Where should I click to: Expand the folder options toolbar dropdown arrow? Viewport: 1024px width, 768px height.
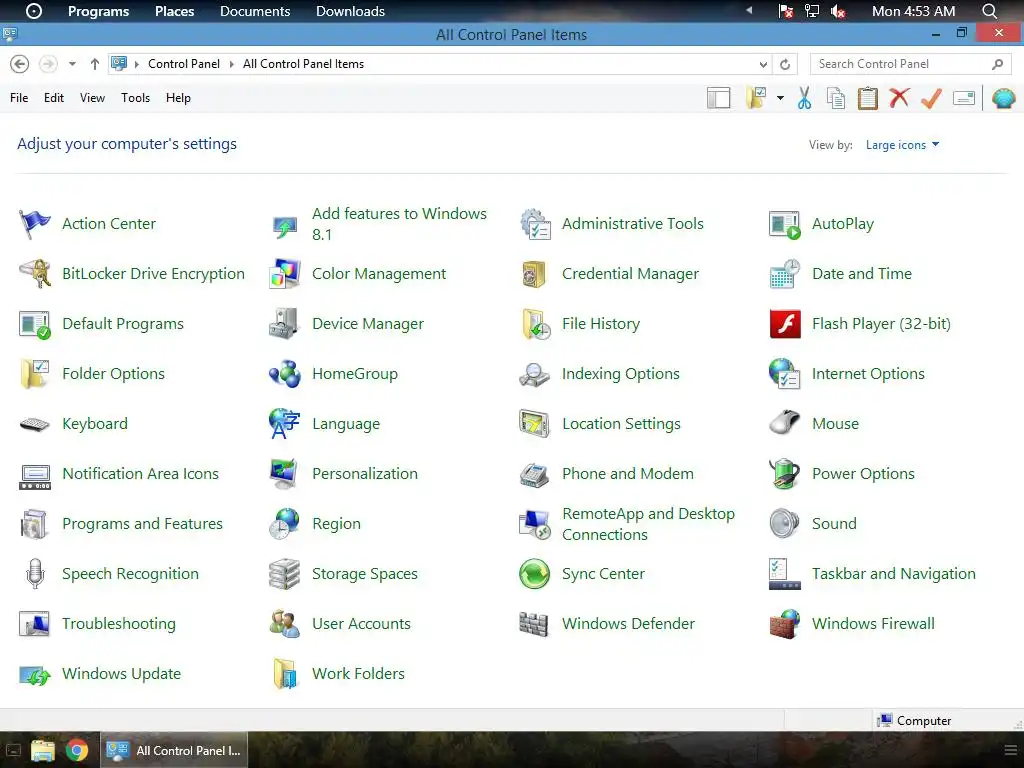pos(780,98)
